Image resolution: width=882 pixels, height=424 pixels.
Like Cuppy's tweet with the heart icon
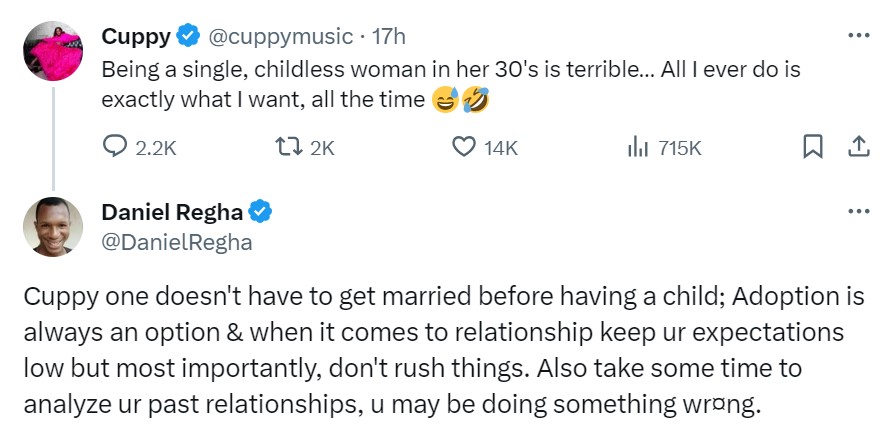point(463,147)
